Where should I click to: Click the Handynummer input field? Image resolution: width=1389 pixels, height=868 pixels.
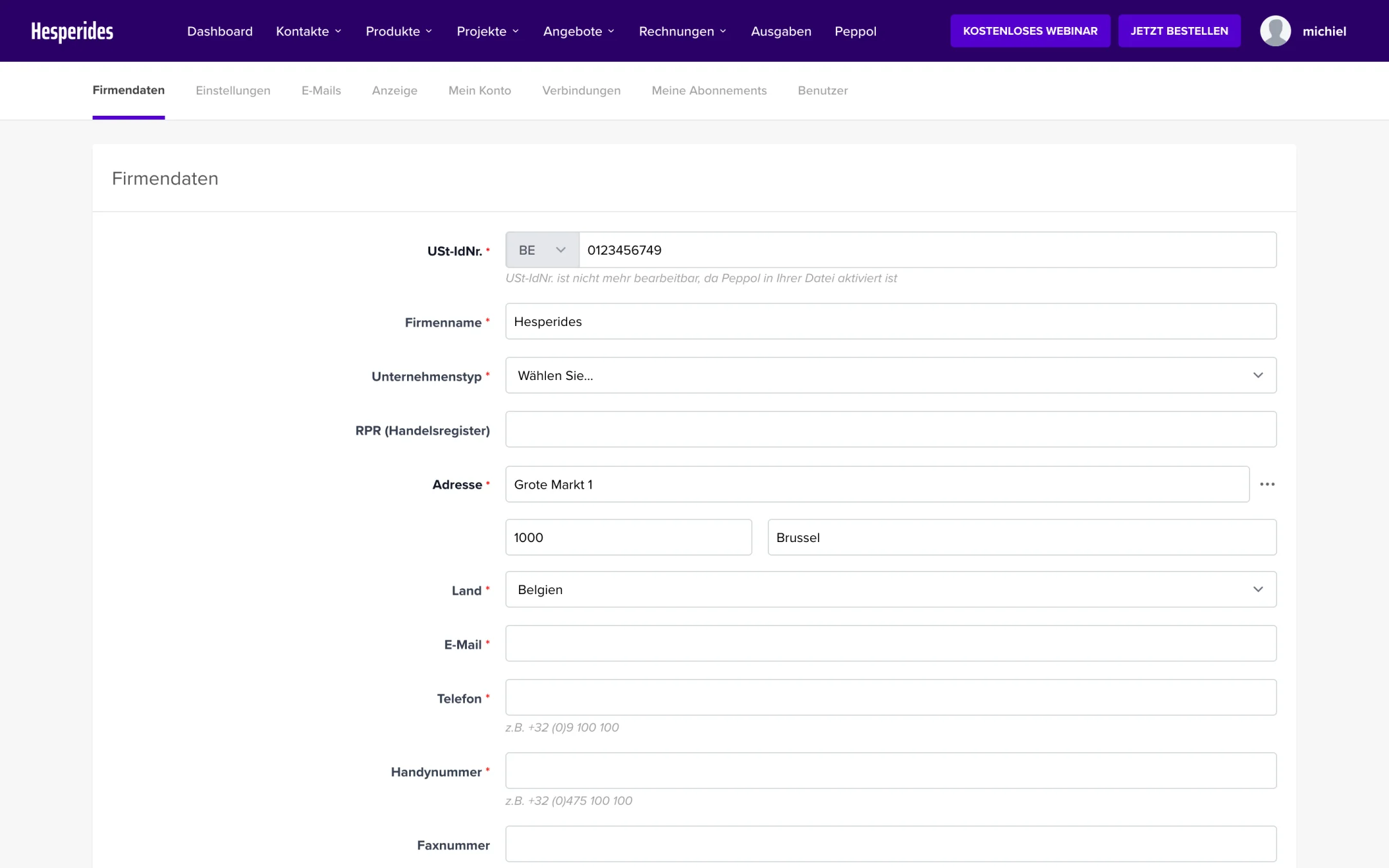pyautogui.click(x=891, y=771)
